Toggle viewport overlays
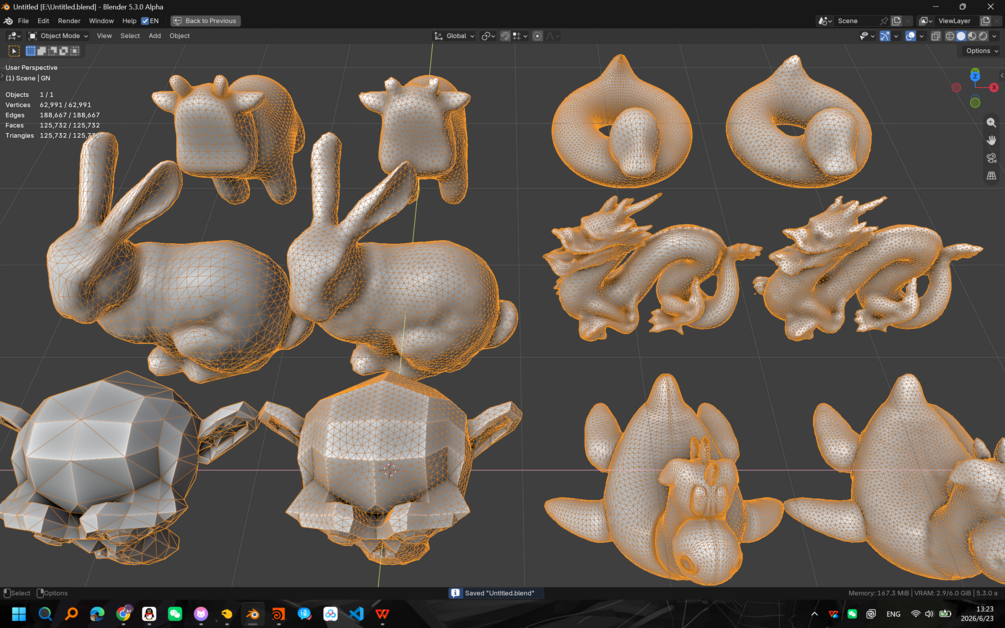The image size is (1005, 628). click(910, 36)
